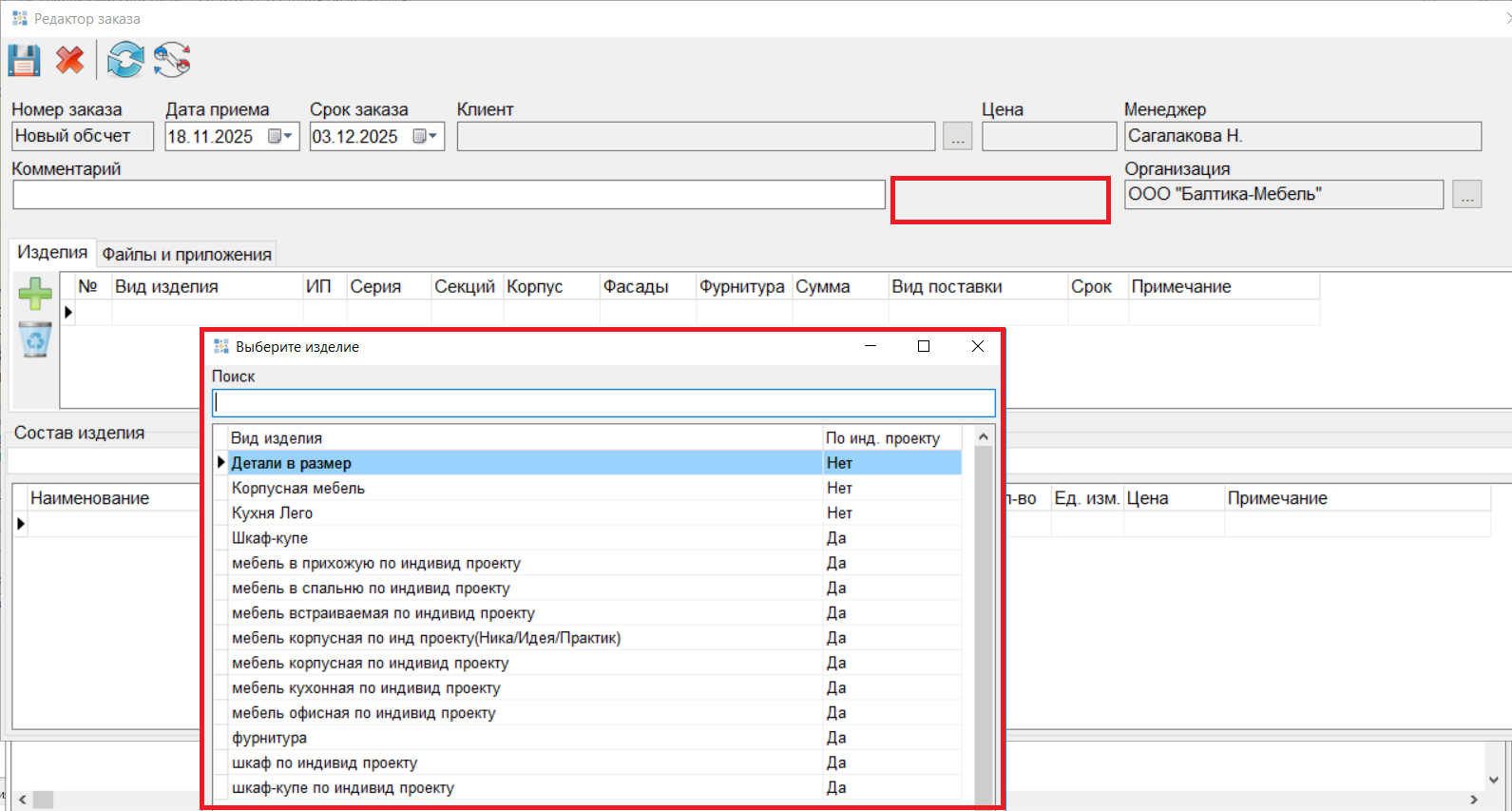The image size is (1512, 811).
Task: Open the Дата приема calendar dropdown
Action: (280, 137)
